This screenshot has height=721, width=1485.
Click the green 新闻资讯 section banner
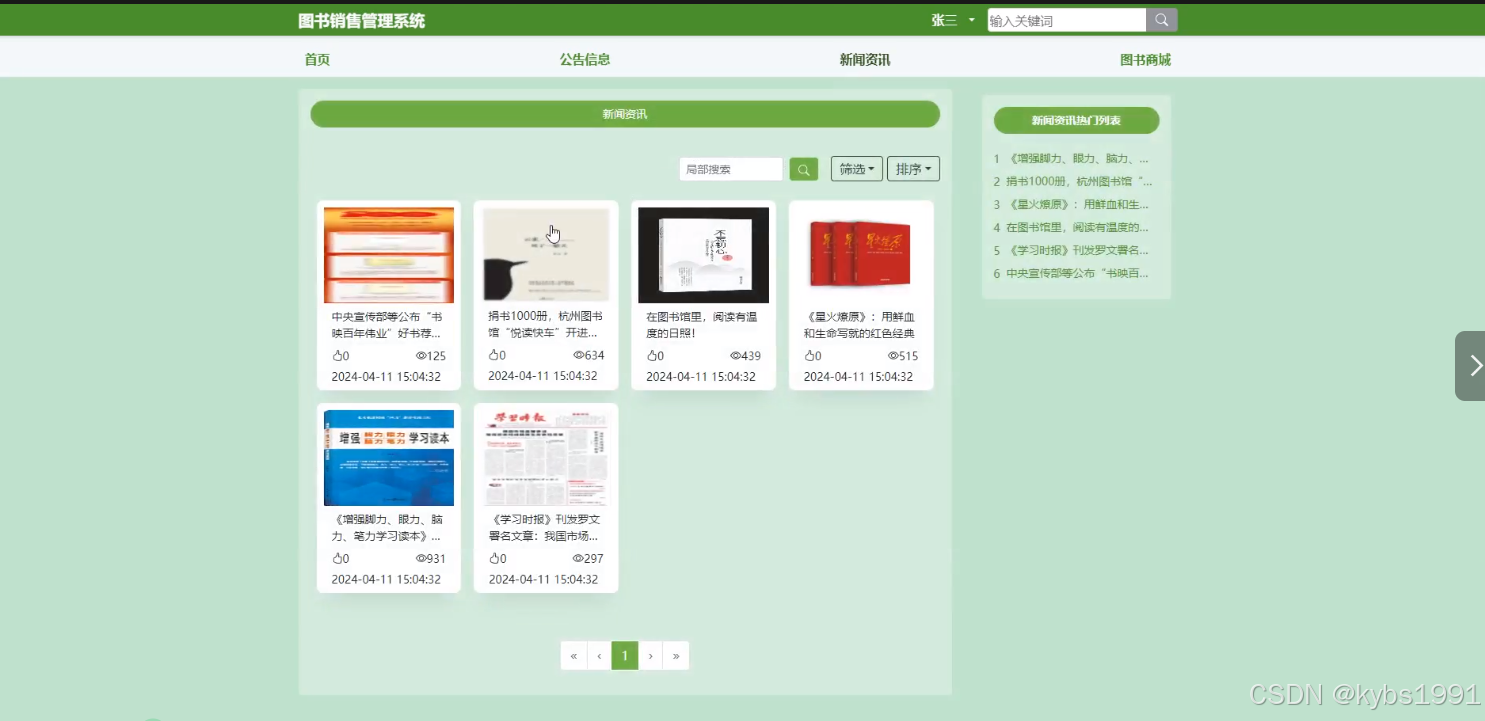(x=625, y=114)
